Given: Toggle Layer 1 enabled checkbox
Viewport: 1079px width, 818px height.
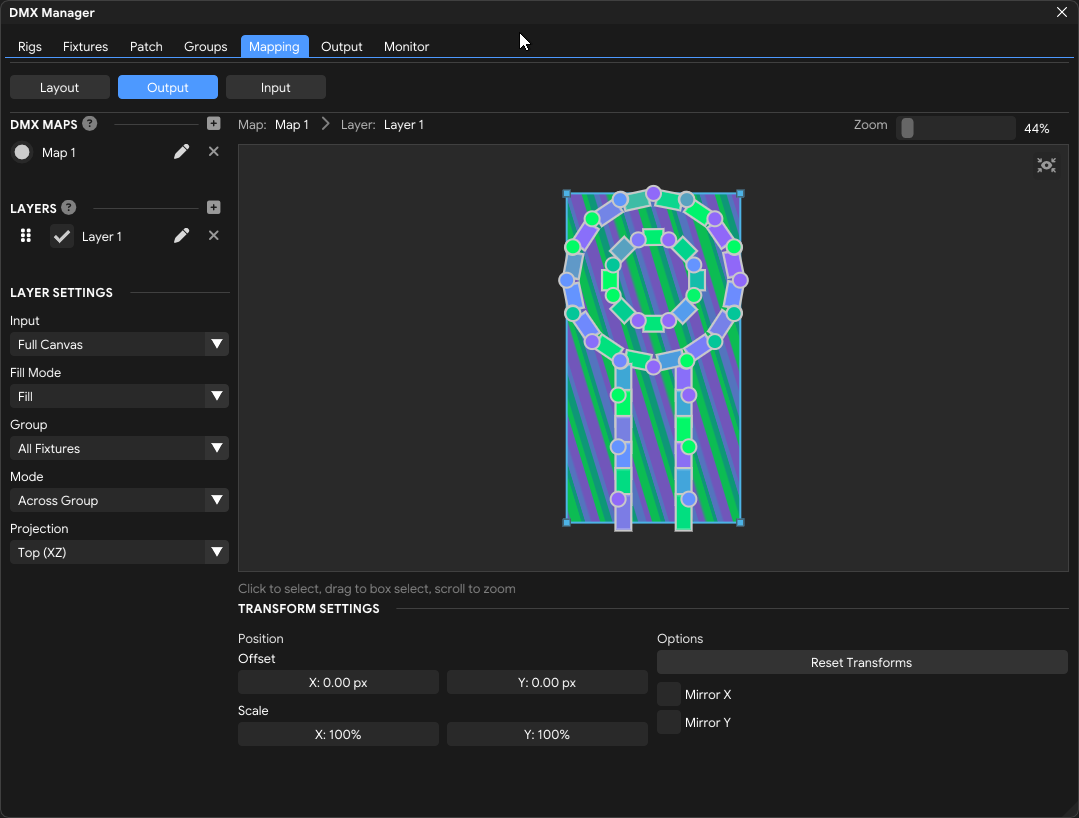Looking at the screenshot, I should [x=62, y=236].
